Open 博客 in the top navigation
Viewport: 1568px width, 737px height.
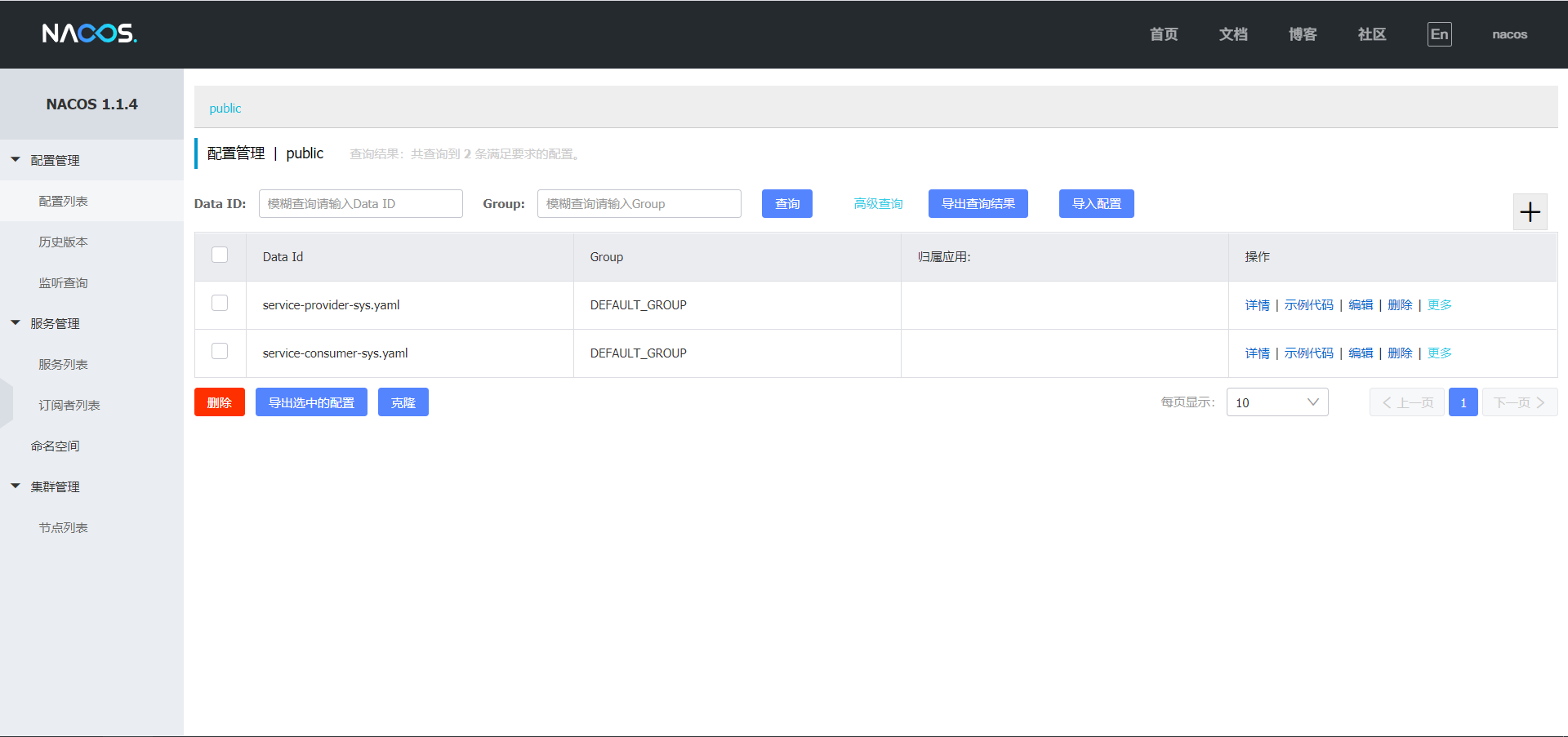[x=1303, y=34]
